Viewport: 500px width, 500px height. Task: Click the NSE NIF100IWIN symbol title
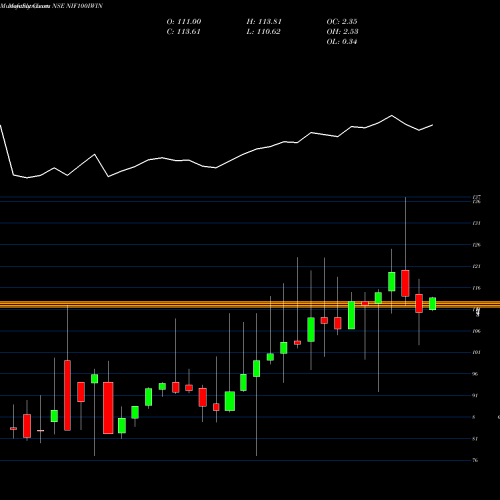(77, 6)
